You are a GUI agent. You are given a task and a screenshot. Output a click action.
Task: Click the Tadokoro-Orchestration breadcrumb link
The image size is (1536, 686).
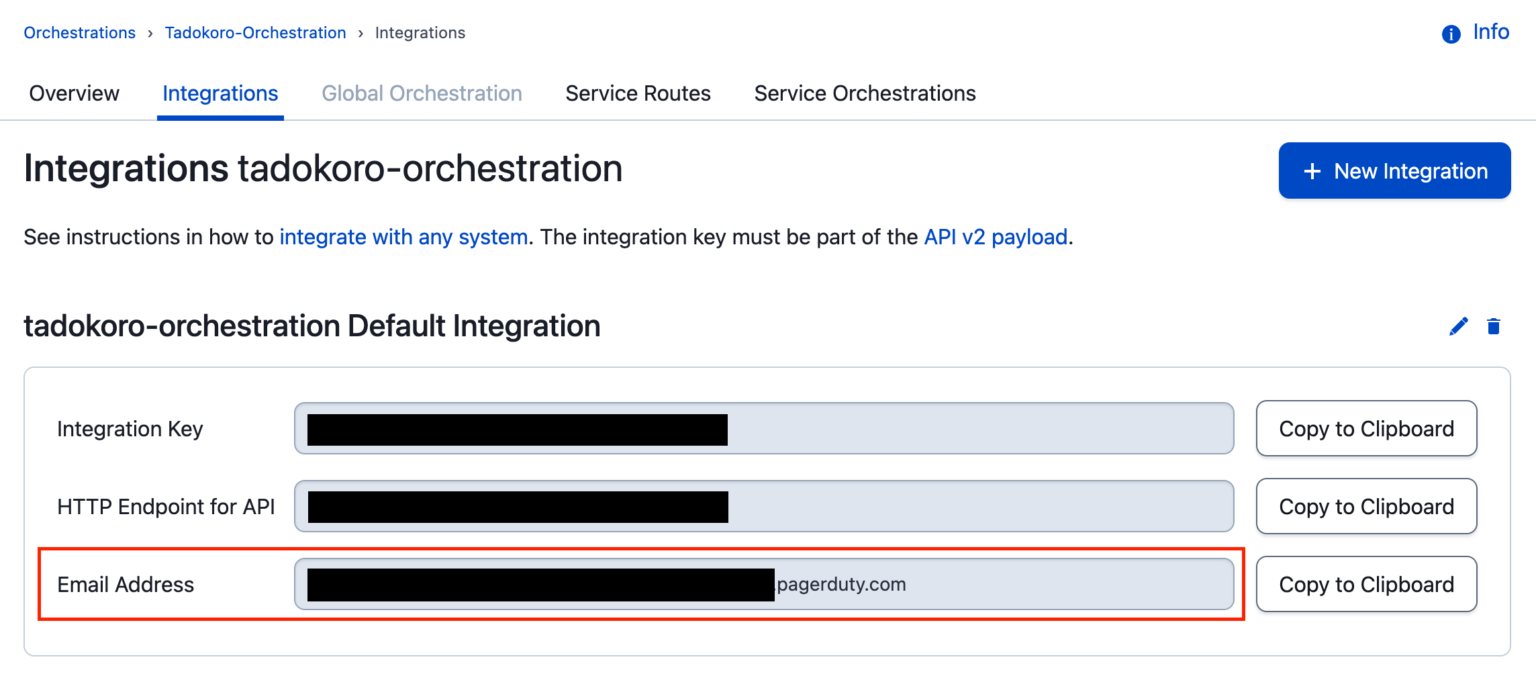point(255,32)
